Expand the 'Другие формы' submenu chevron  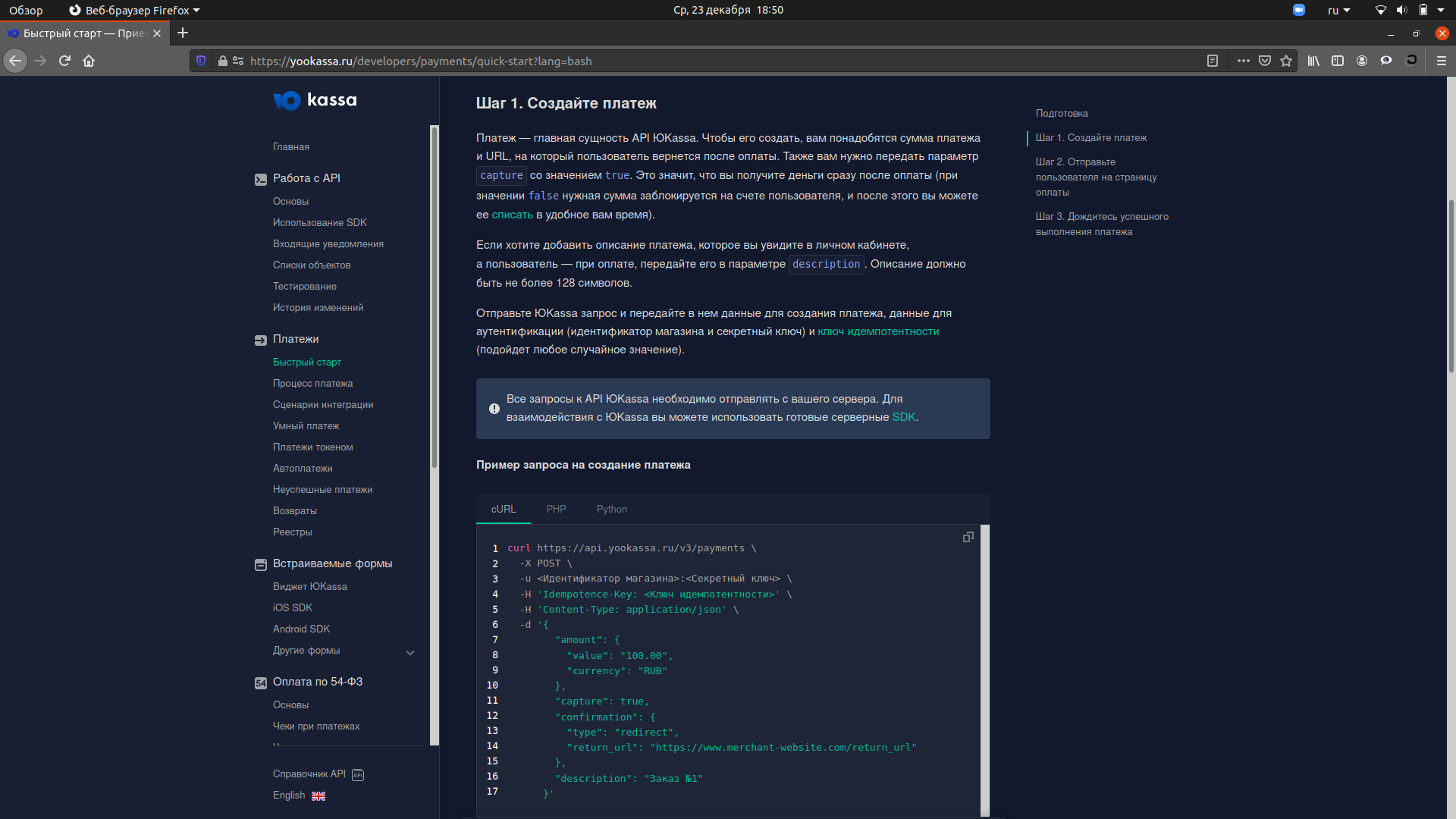[x=410, y=652]
